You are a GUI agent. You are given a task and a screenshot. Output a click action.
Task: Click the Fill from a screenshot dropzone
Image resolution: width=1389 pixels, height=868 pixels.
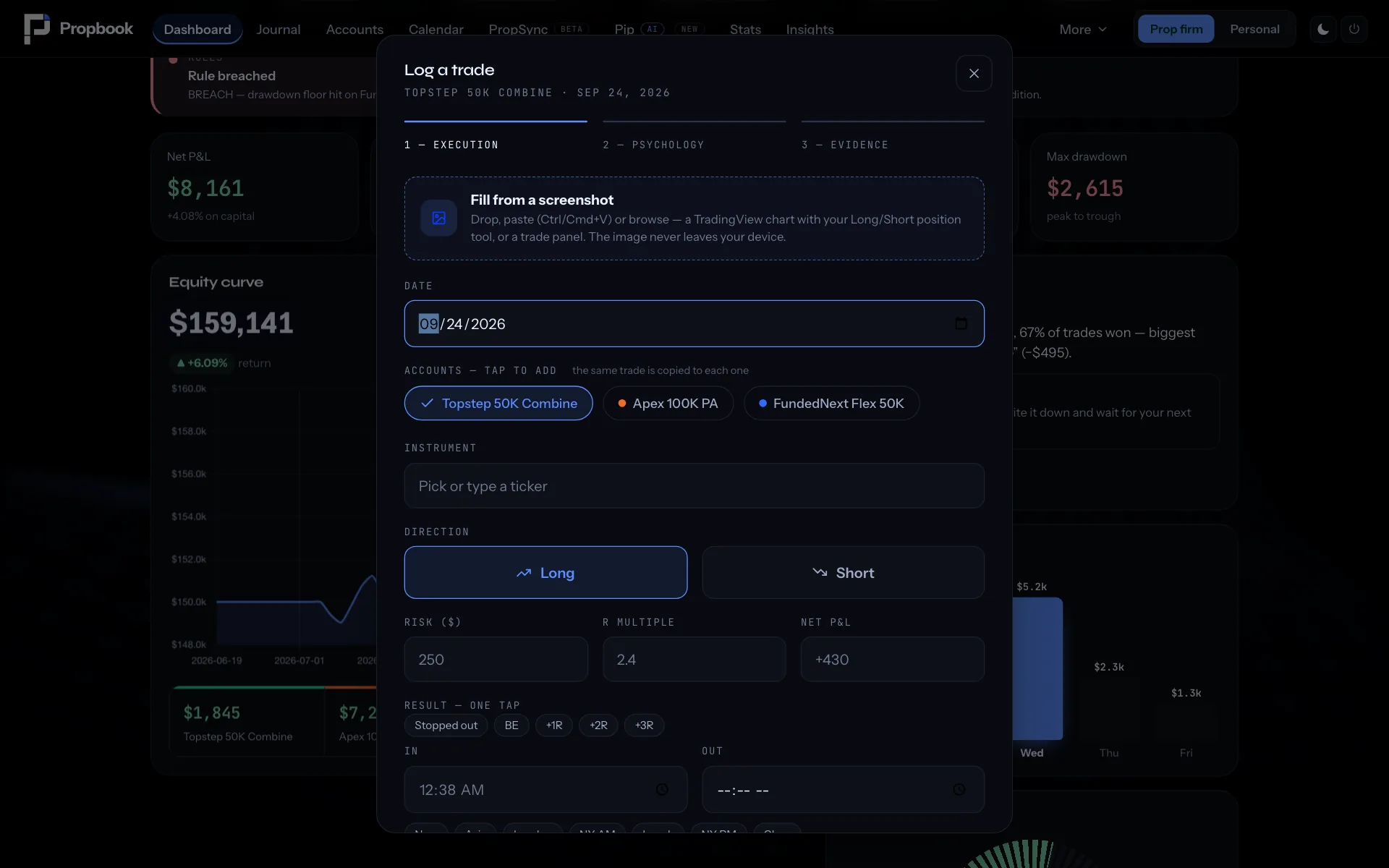click(x=694, y=218)
